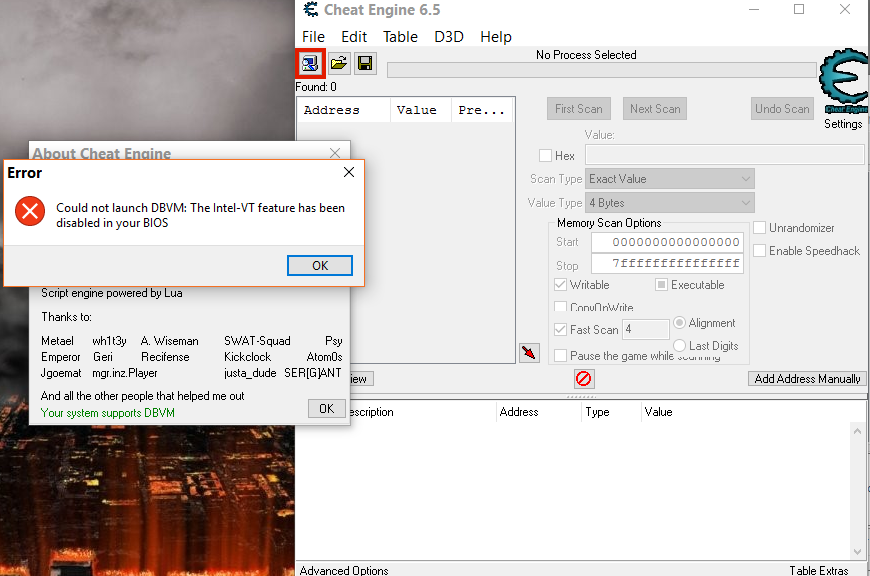Click the First Scan button

click(579, 109)
